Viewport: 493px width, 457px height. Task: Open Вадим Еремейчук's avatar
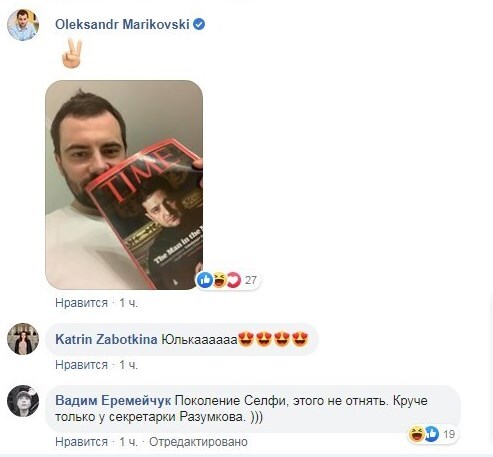23,401
